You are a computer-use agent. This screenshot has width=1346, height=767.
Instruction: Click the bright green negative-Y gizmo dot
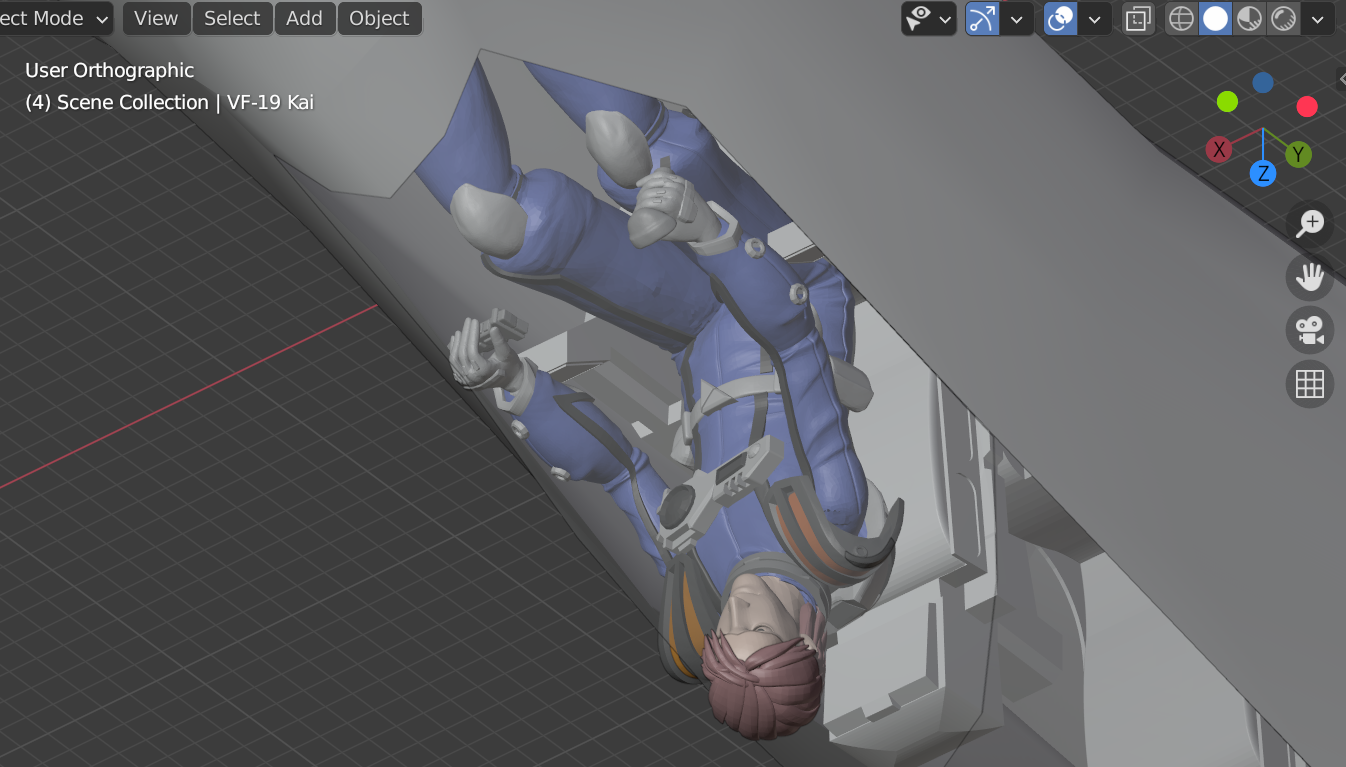click(x=1227, y=102)
